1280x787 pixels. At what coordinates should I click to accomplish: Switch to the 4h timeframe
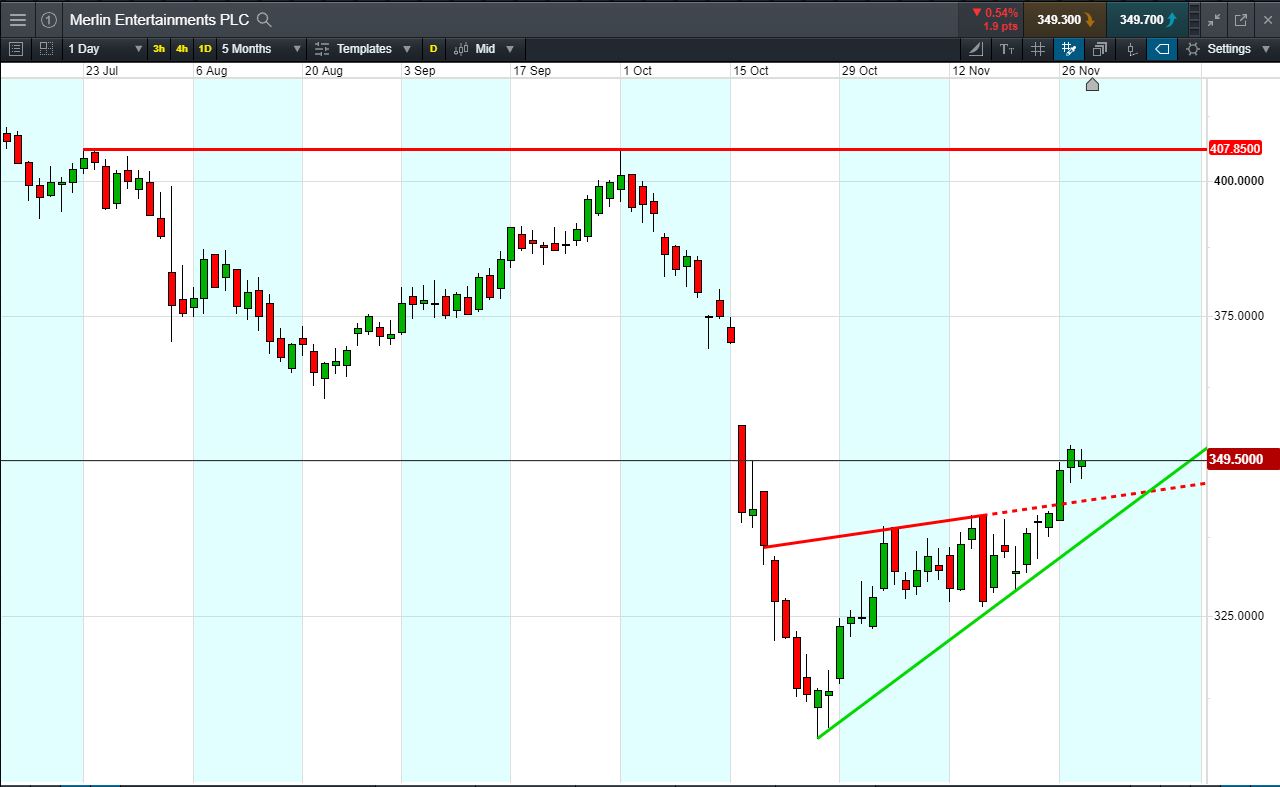(182, 48)
